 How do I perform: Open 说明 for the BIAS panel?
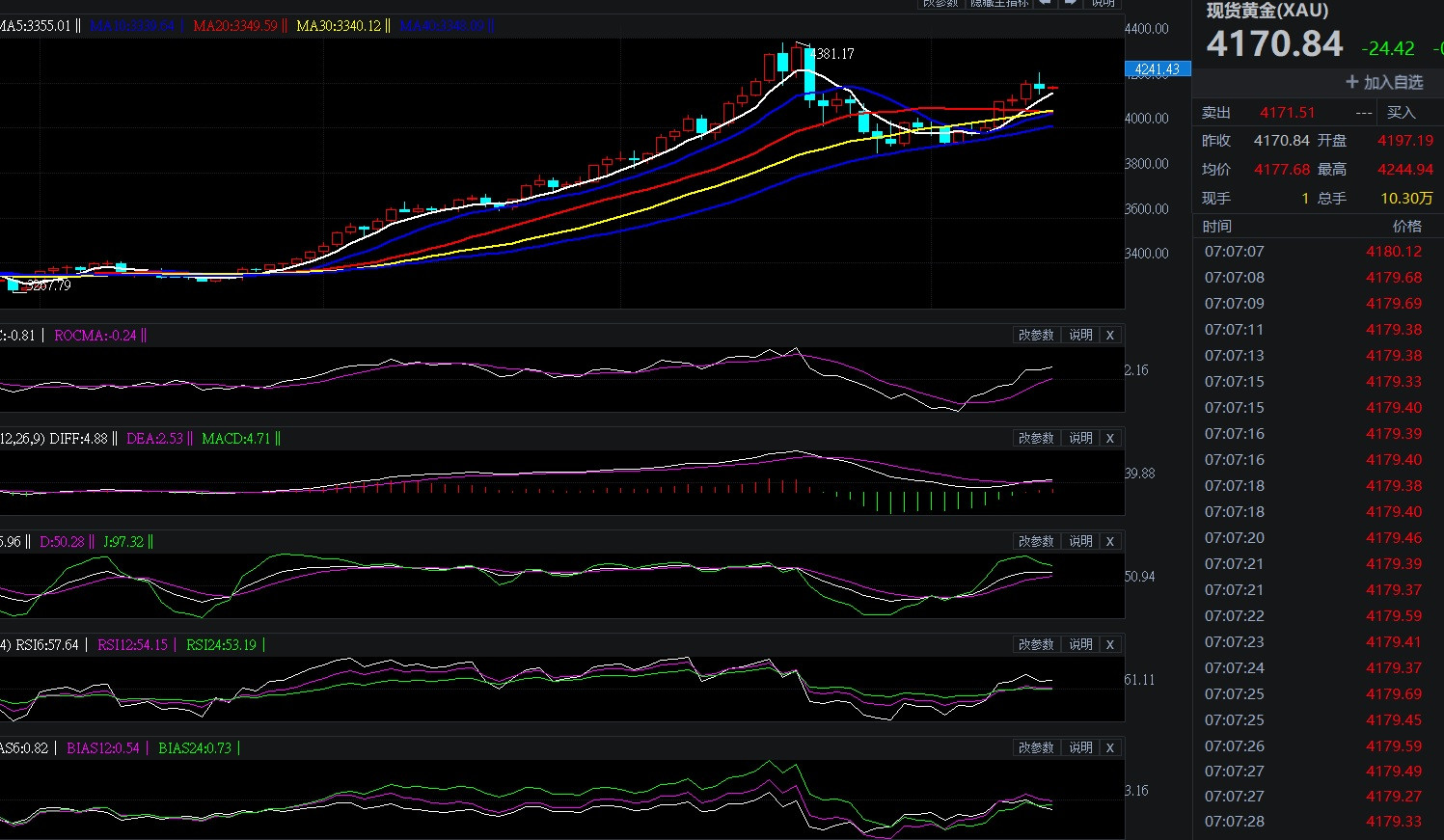(x=1080, y=747)
